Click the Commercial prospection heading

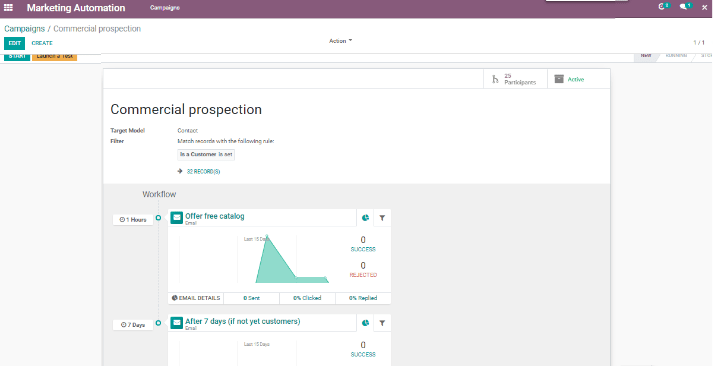pos(186,110)
